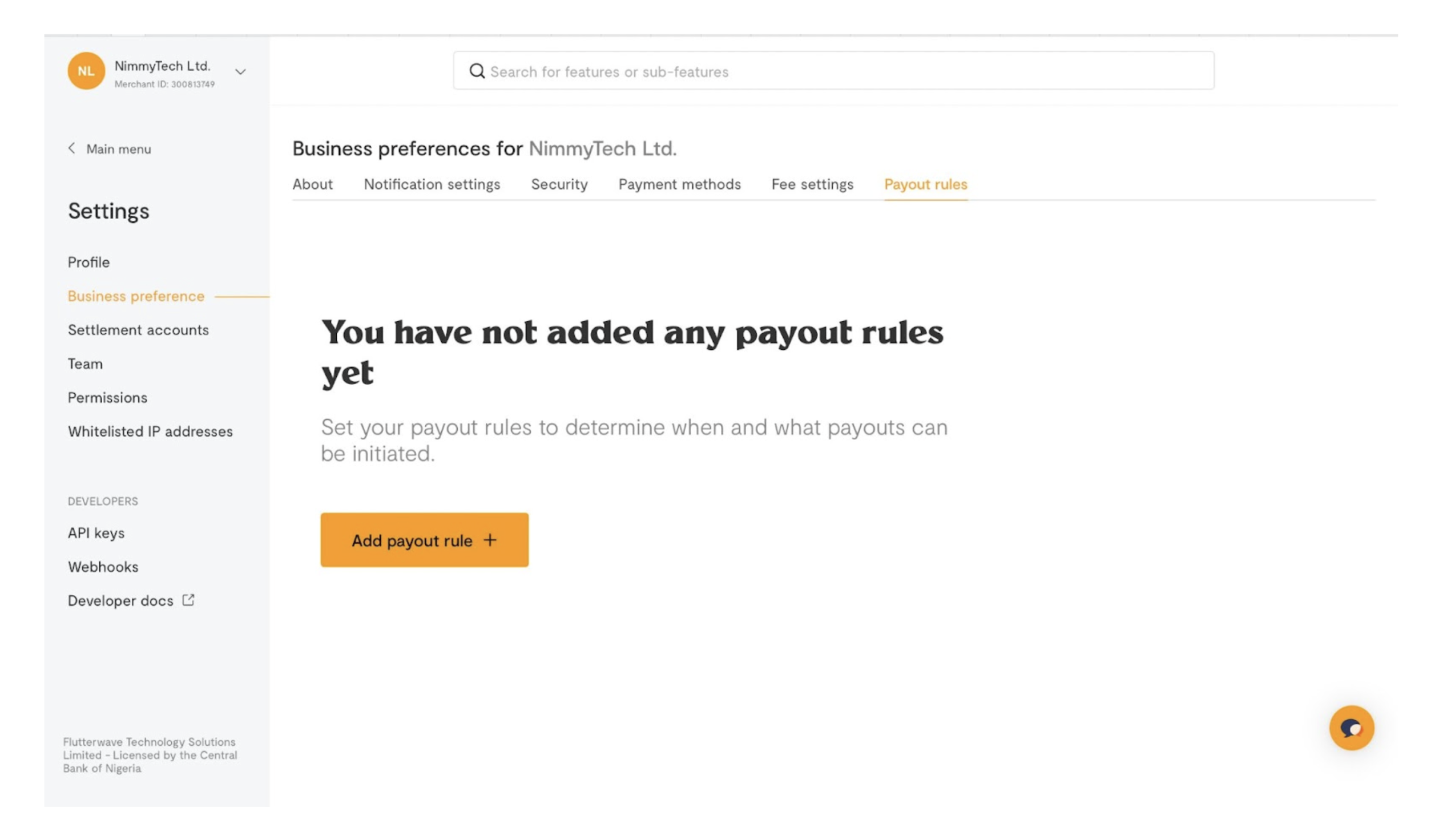Click the search magnifier icon
Screen dimensions: 1435x840
click(x=477, y=71)
